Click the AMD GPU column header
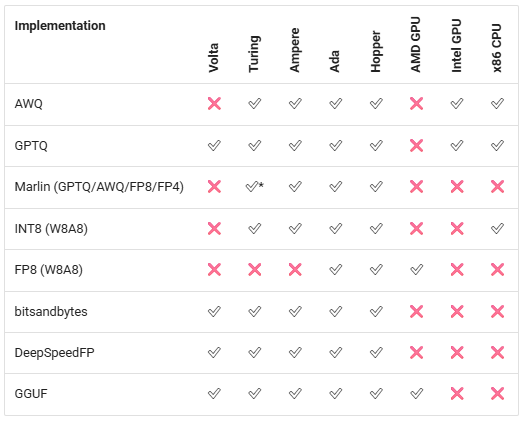525x421 pixels. pyautogui.click(x=416, y=44)
